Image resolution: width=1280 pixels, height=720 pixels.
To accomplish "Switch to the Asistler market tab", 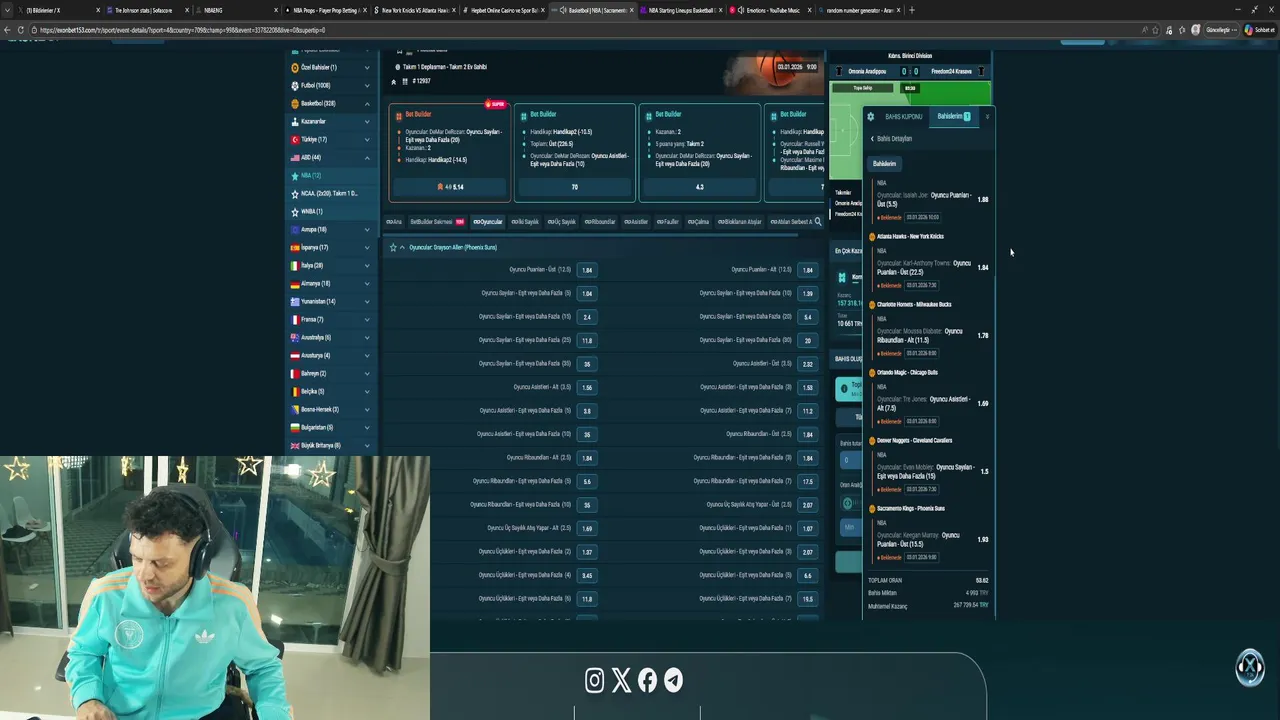I will tap(636, 222).
